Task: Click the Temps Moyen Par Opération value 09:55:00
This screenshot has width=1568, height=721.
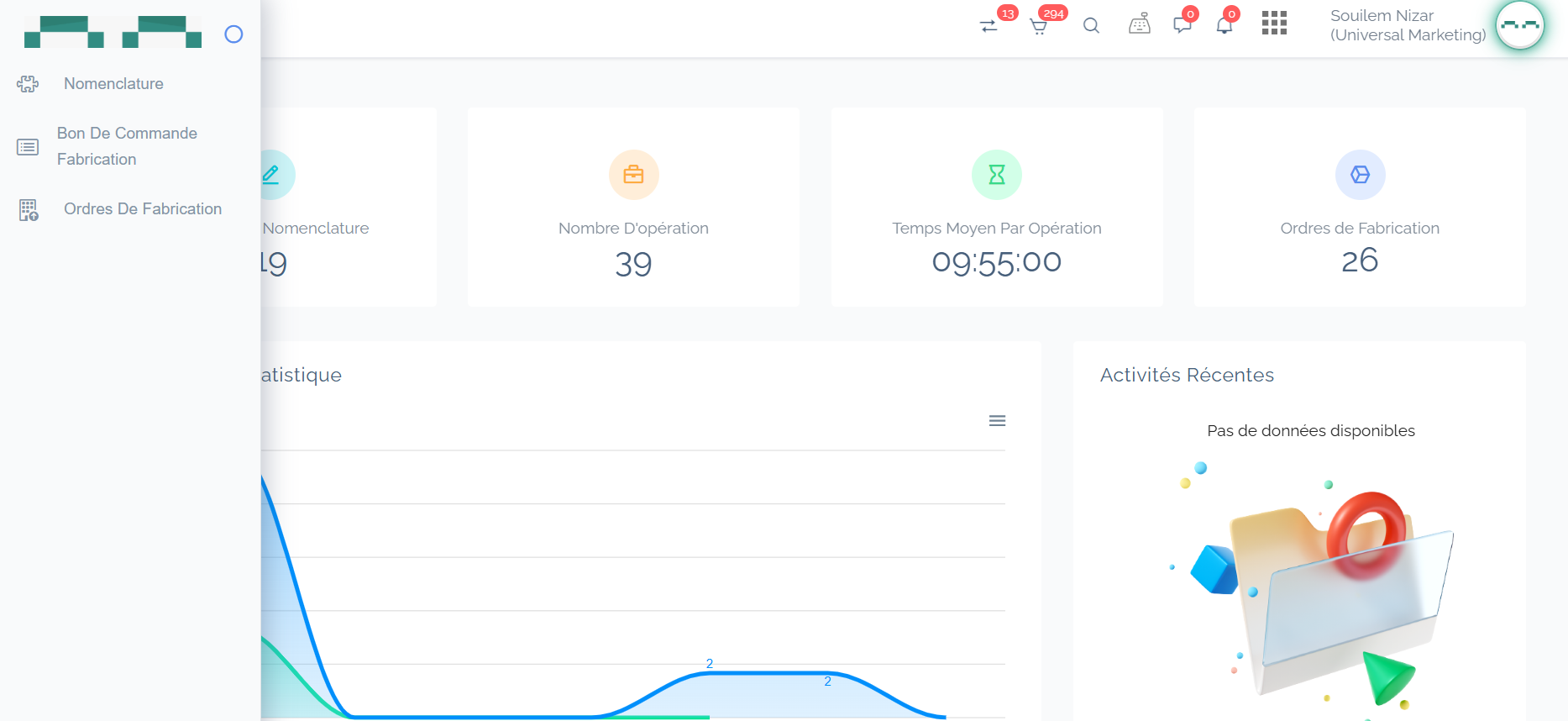Action: [996, 262]
